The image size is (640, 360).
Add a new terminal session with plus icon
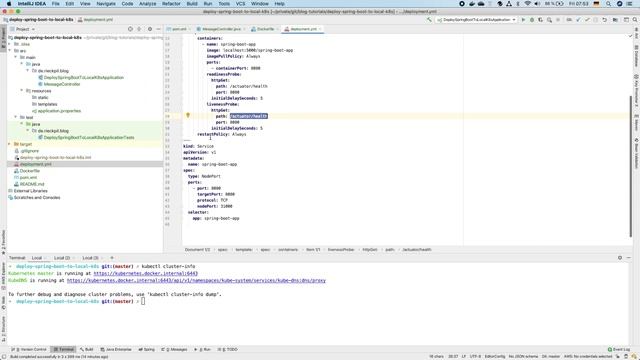click(112, 258)
